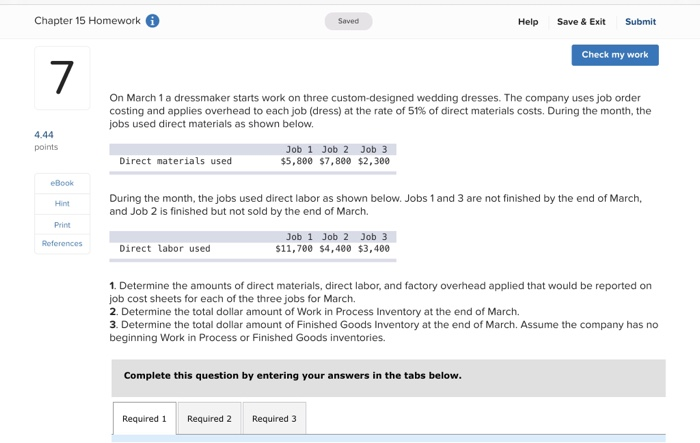Click Save & Exit
The height and width of the screenshot is (443, 700).
tap(581, 21)
